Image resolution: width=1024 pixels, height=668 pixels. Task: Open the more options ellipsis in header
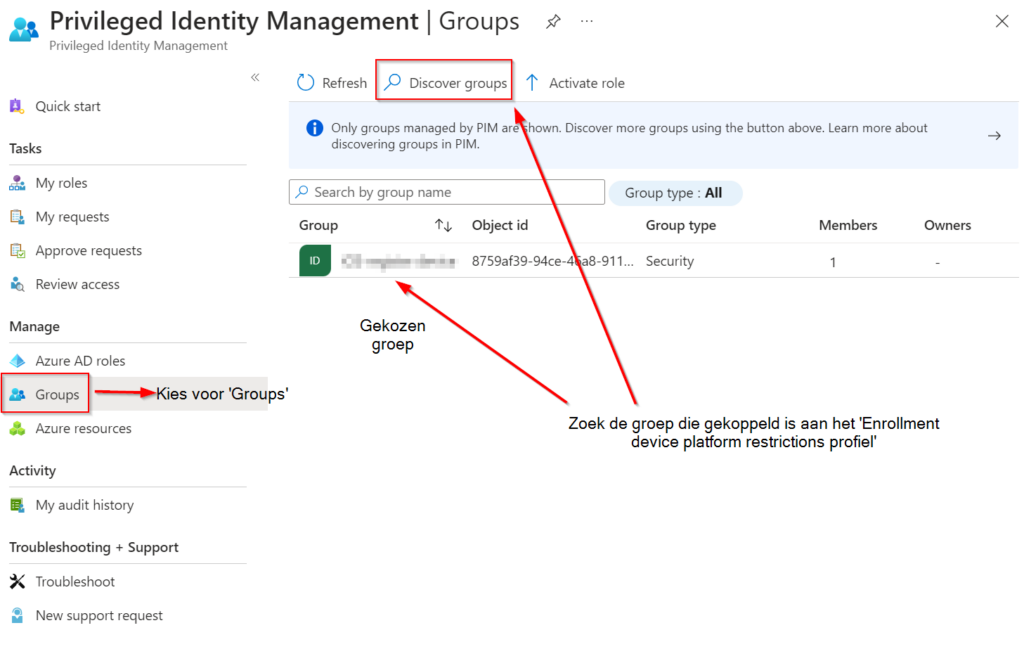[x=587, y=22]
